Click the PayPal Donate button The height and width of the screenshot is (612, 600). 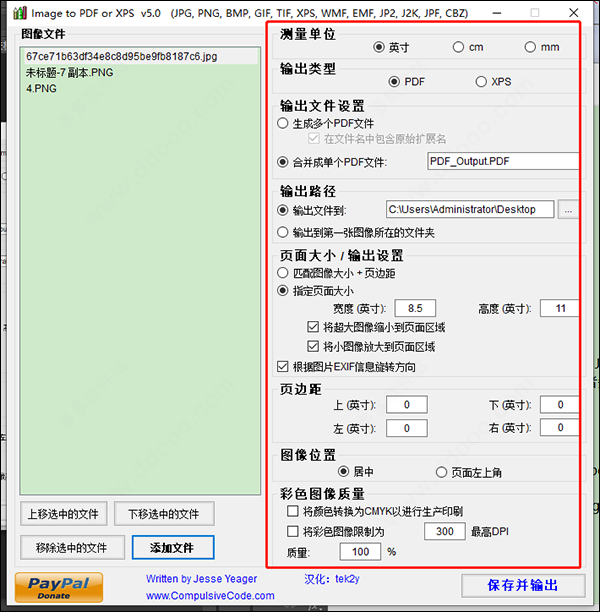point(59,587)
